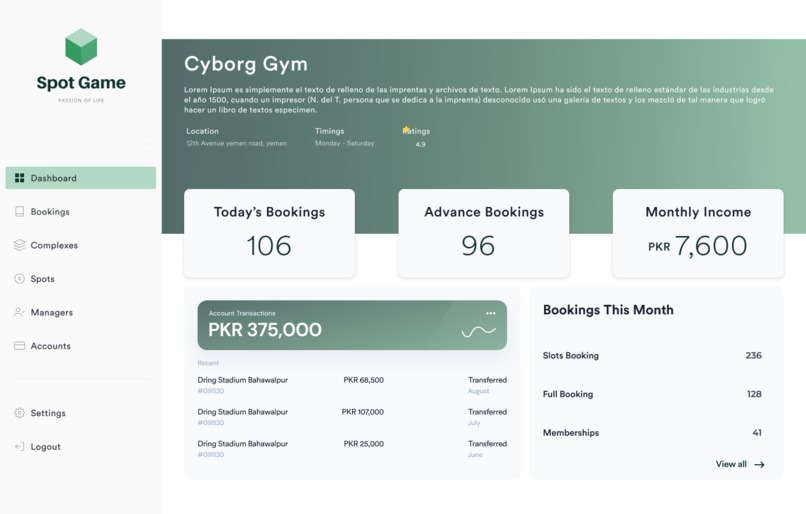This screenshot has height=514, width=806.
Task: Click the Full Booking count 128
Action: click(x=754, y=394)
